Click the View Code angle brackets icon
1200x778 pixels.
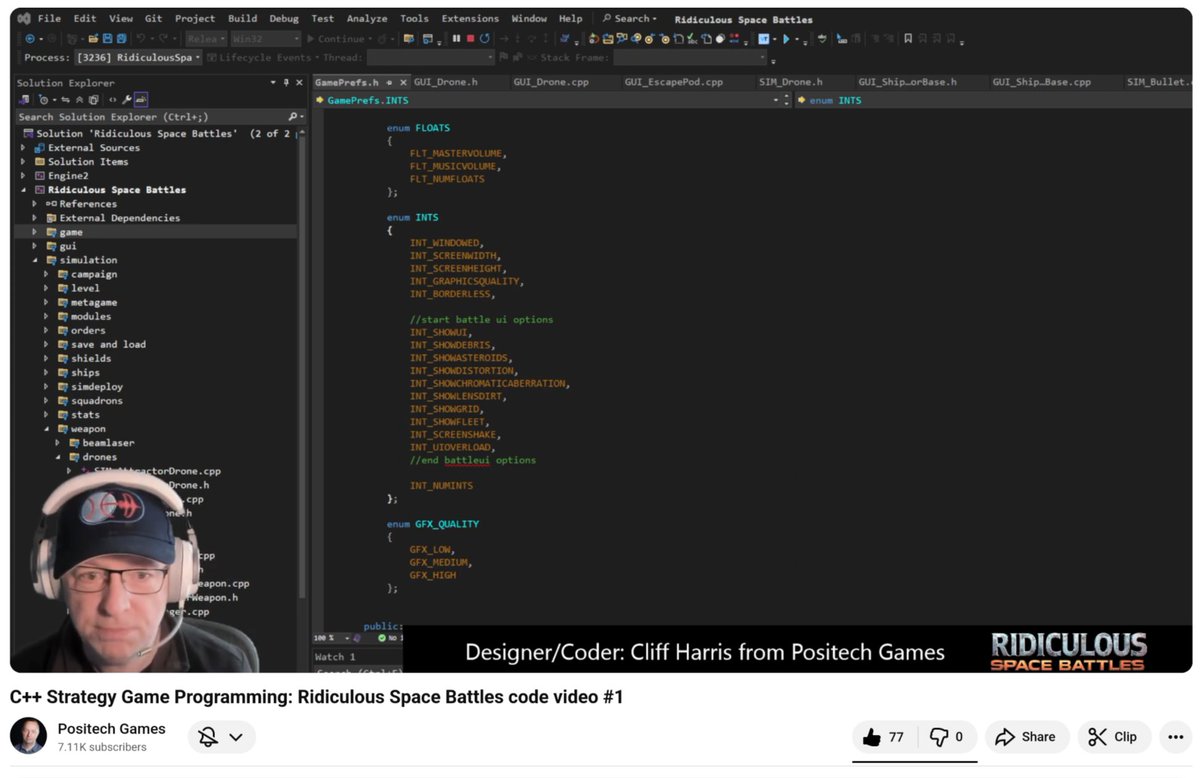[112, 99]
